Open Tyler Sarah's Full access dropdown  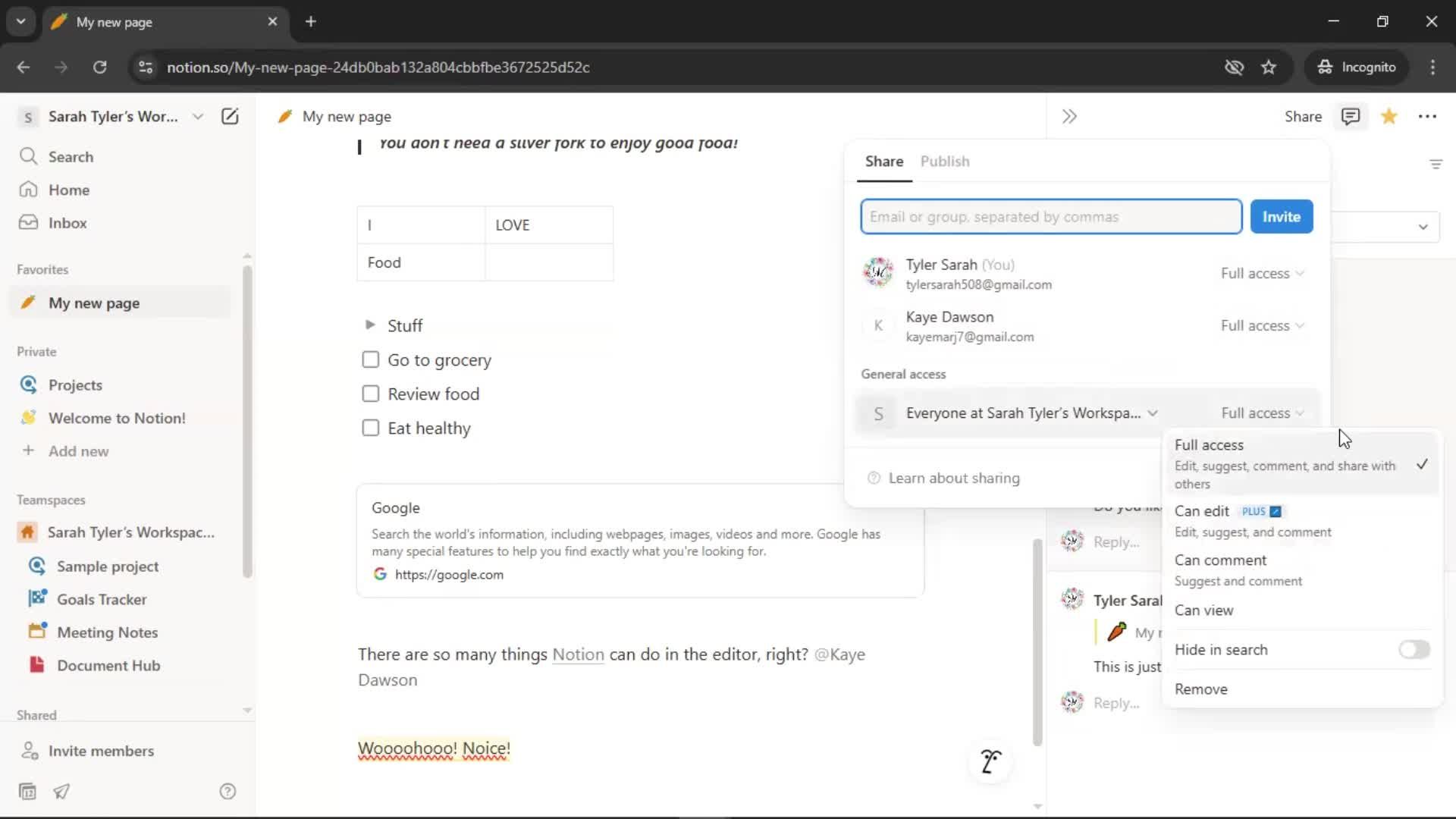point(1262,273)
